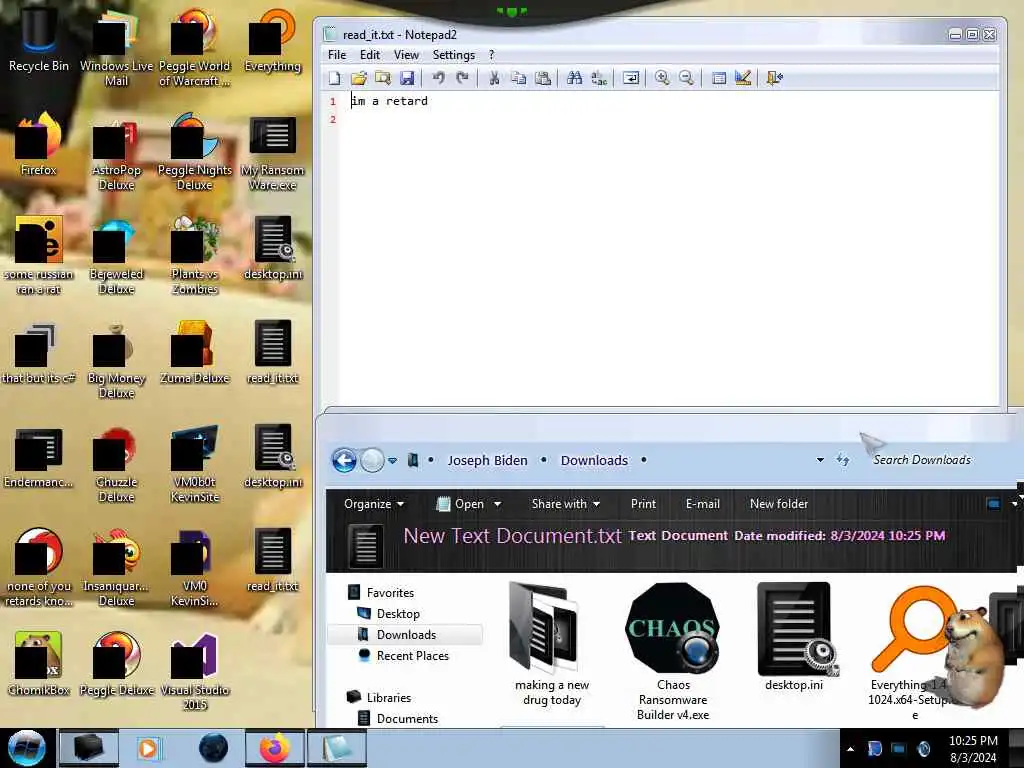Screen dimensions: 1024x768
Task: Open the Windows Start menu orb
Action: point(26,748)
